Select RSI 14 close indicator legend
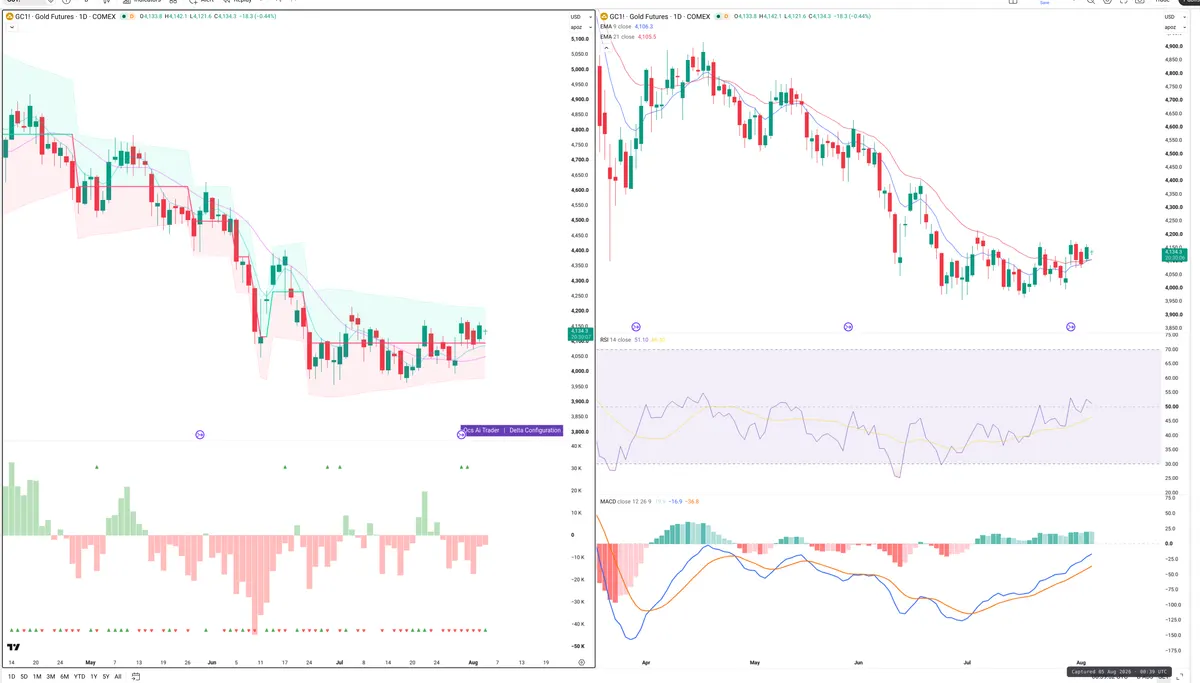 pyautogui.click(x=615, y=340)
